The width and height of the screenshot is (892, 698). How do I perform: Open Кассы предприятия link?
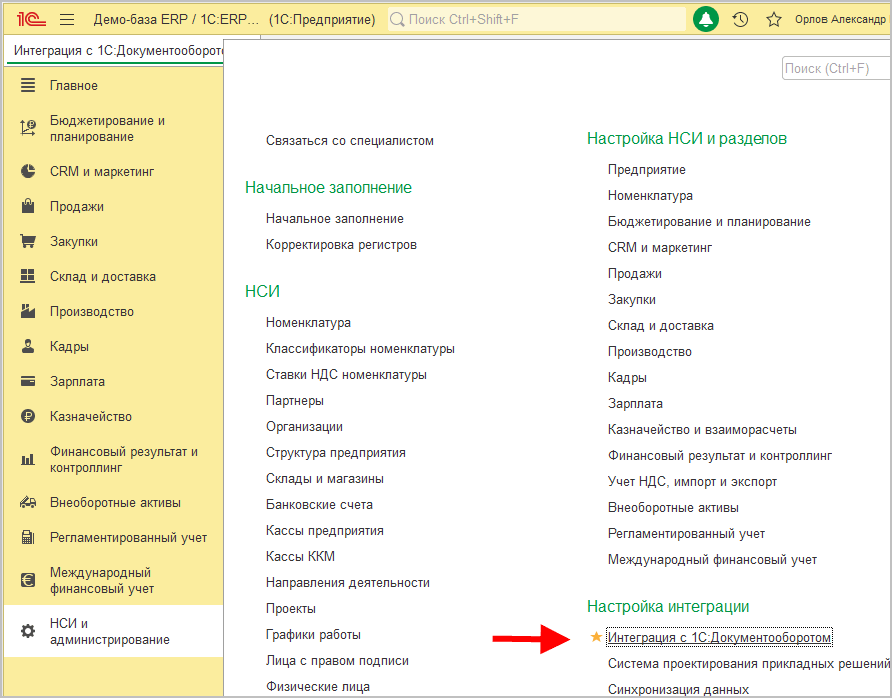[325, 530]
